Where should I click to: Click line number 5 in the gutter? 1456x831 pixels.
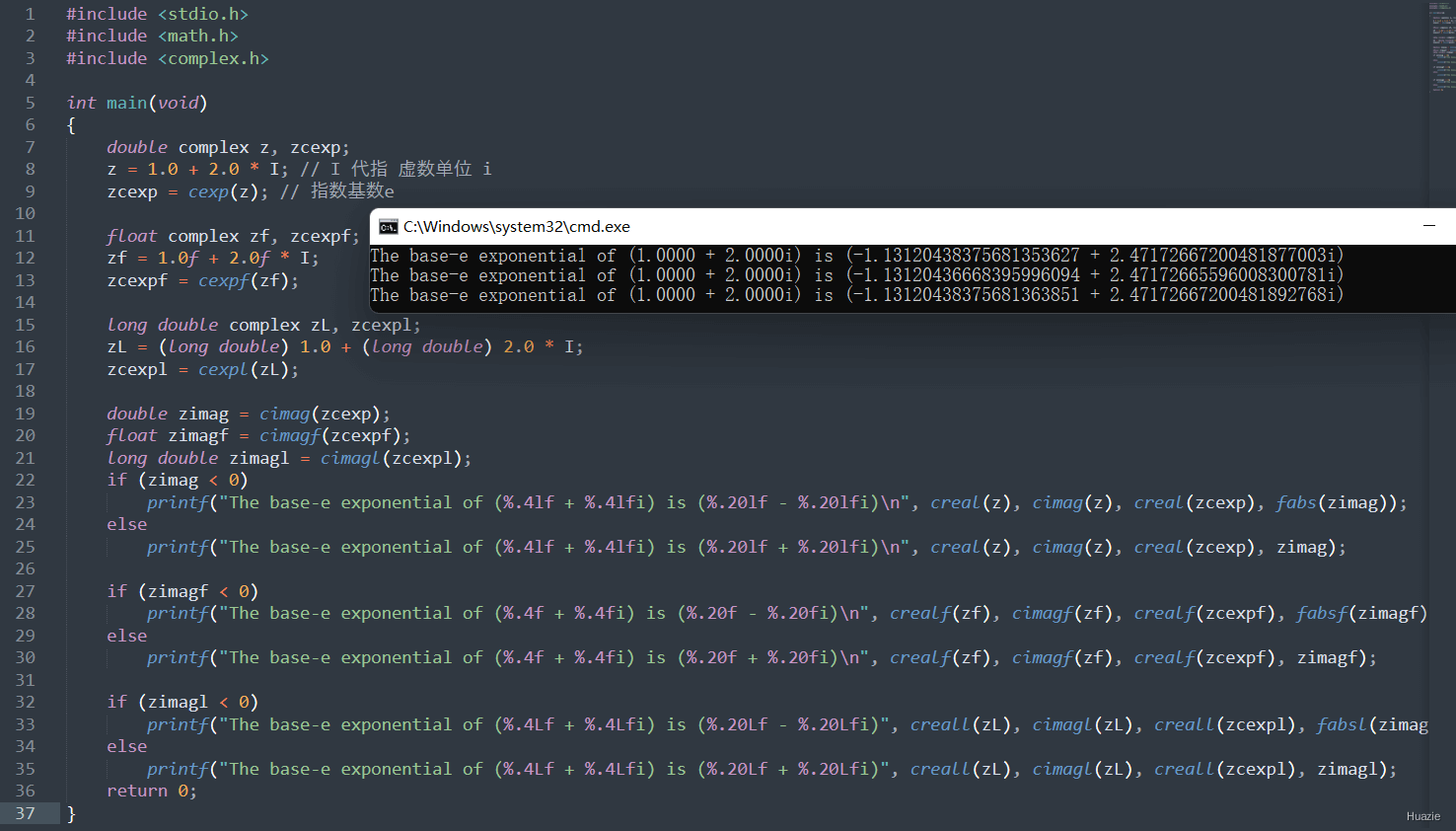click(x=30, y=103)
